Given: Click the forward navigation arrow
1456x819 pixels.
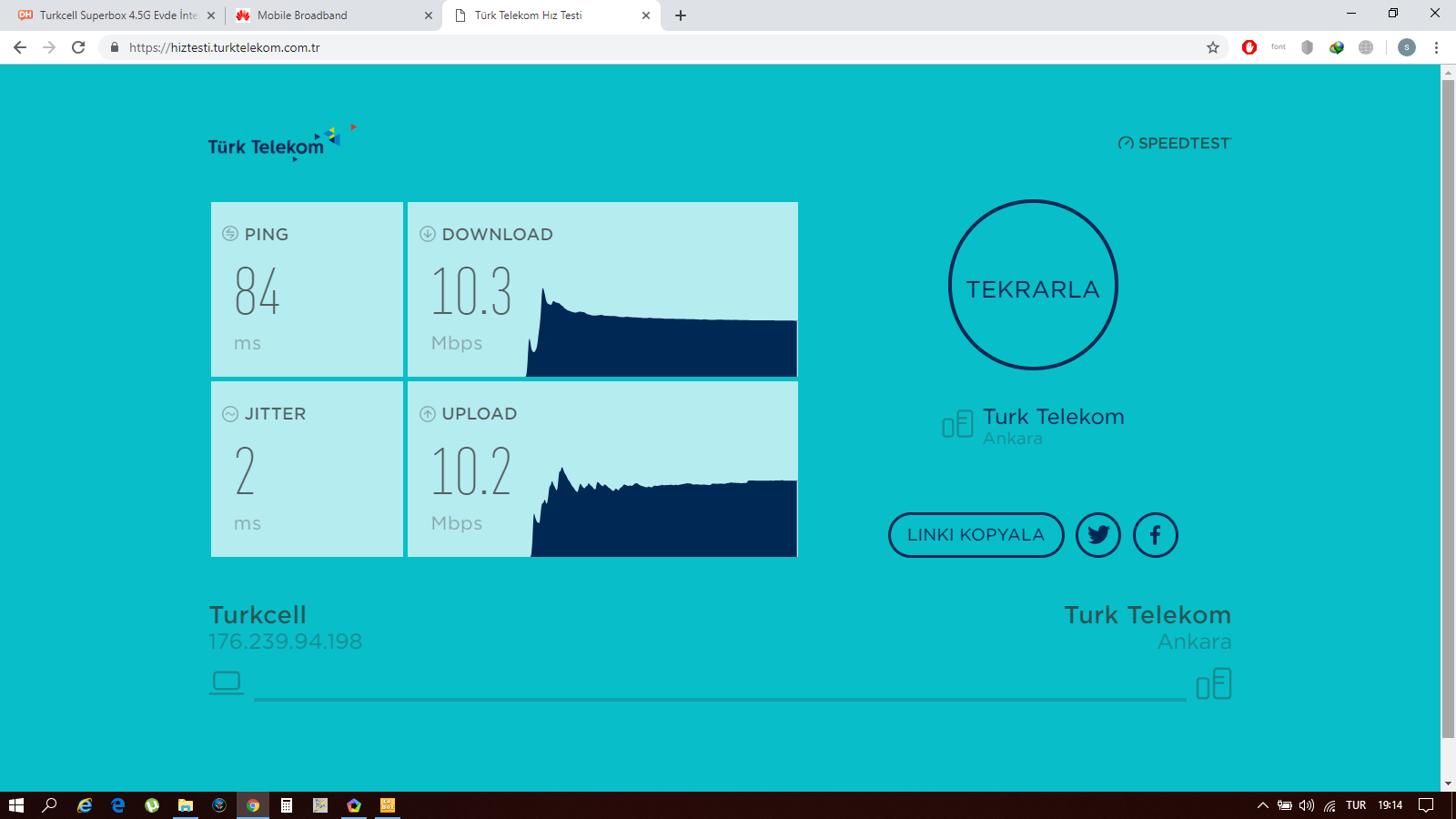Looking at the screenshot, I should 49,47.
